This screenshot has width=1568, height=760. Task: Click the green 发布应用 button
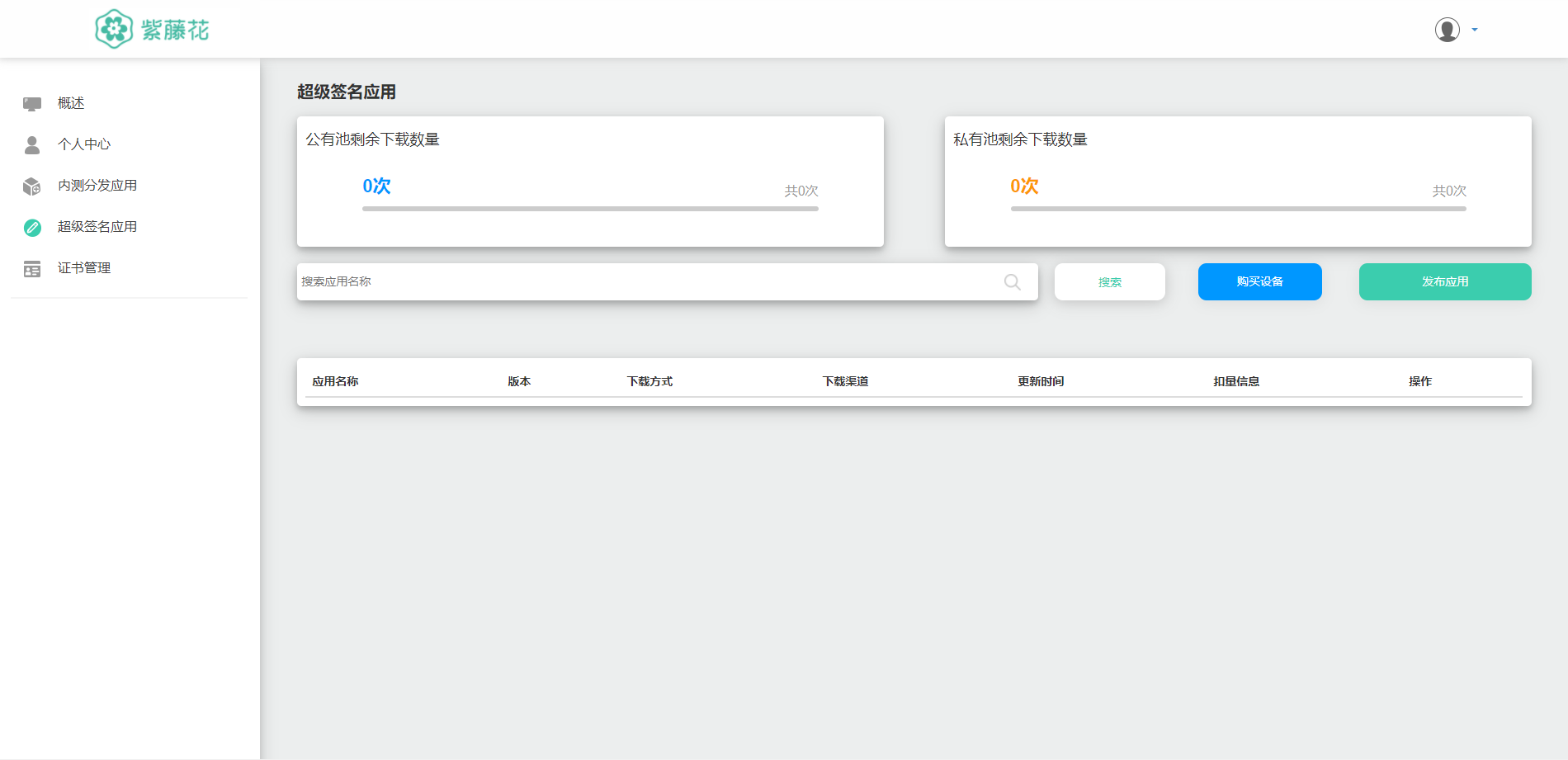click(1444, 281)
